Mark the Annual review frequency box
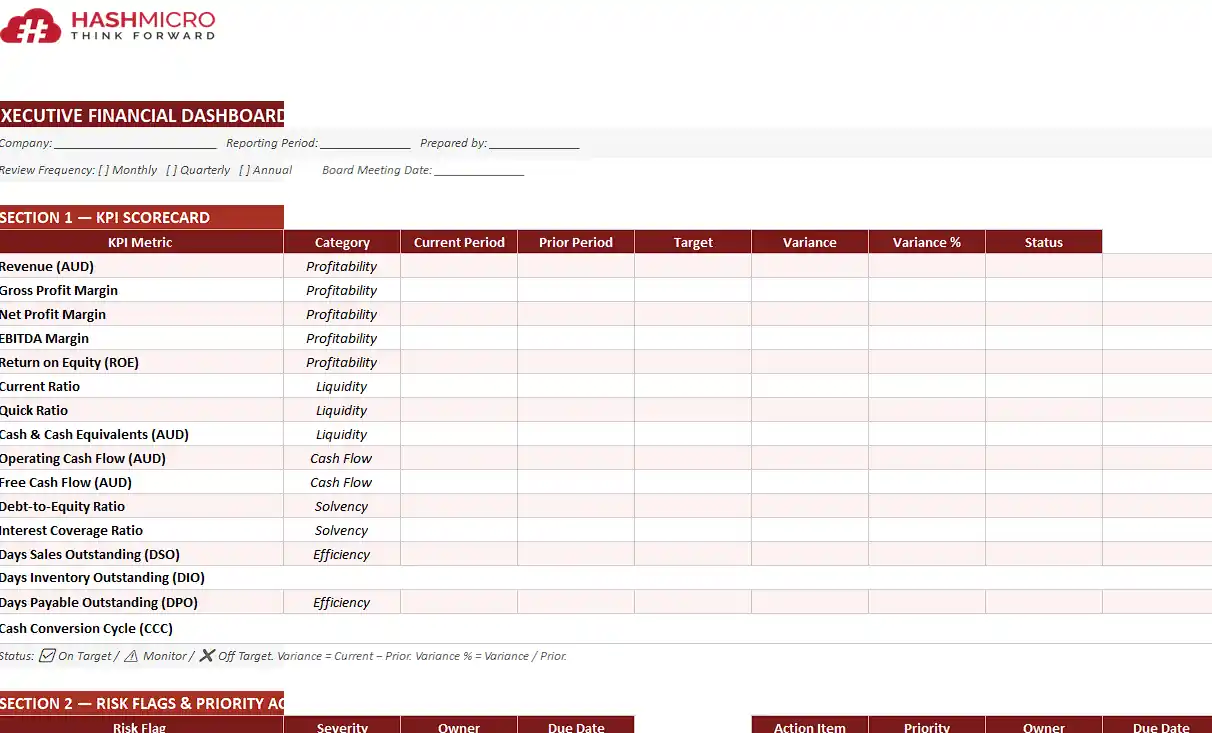The width and height of the screenshot is (1212, 733). (x=245, y=170)
